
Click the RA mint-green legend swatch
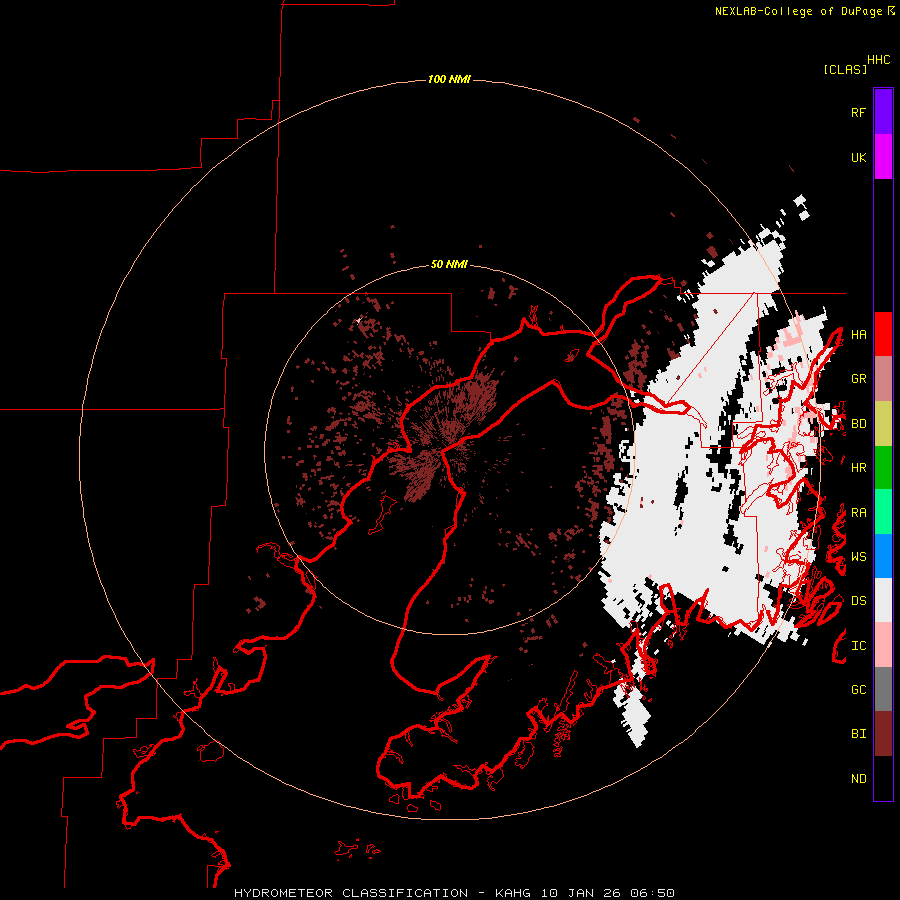[883, 512]
